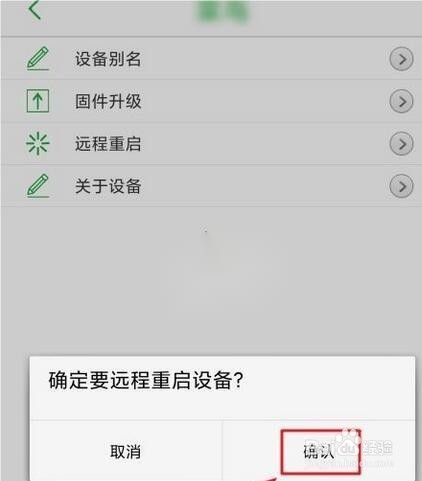
Task: Click the Baidu paw logo watermark
Action: 348,444
